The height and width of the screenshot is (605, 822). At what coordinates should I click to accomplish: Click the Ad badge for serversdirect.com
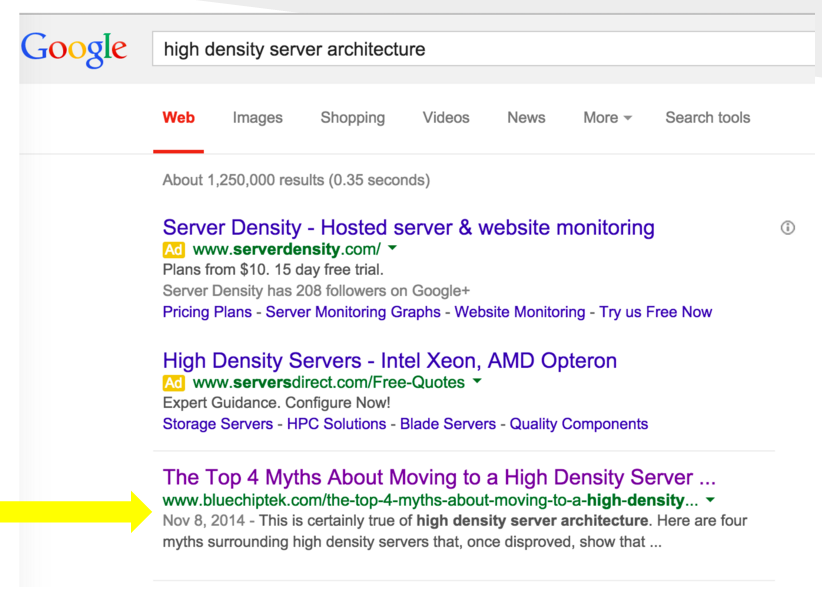point(174,383)
